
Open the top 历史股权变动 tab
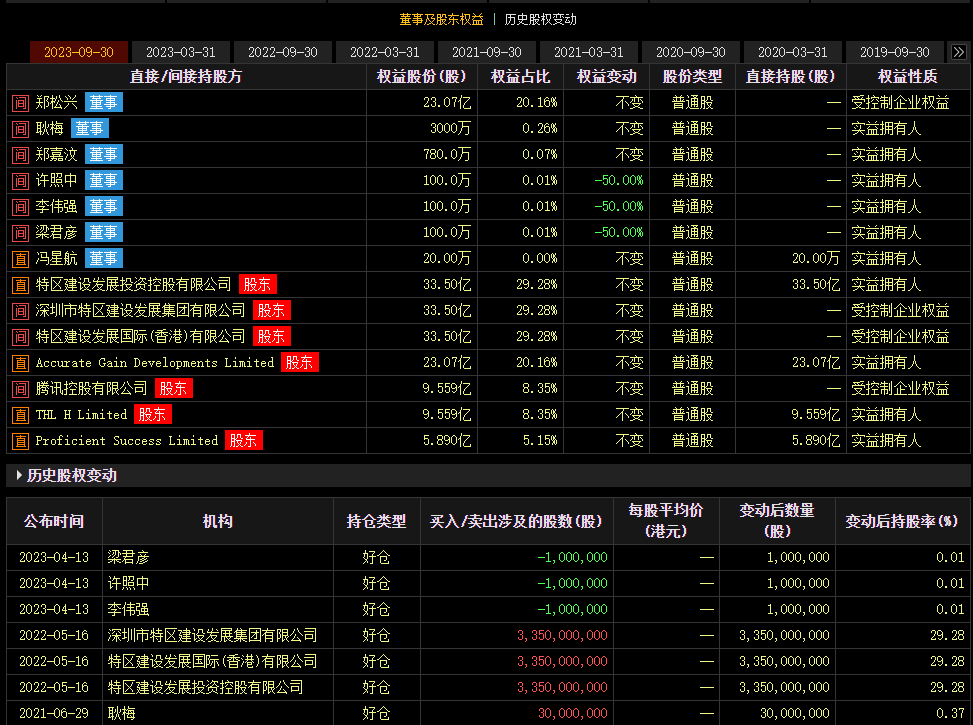[x=540, y=19]
